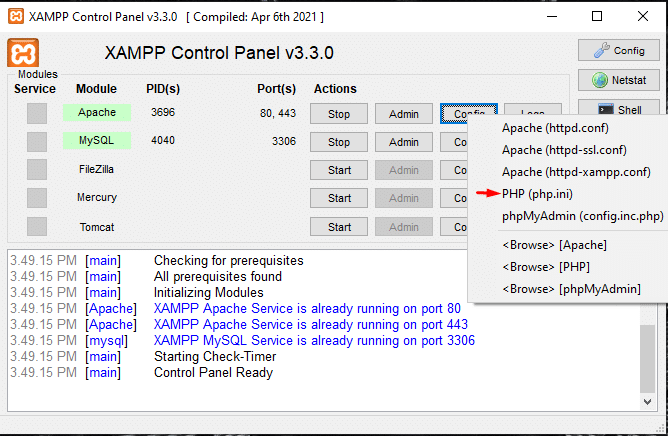Toggle the Tomcat service checkbox

(x=37, y=226)
